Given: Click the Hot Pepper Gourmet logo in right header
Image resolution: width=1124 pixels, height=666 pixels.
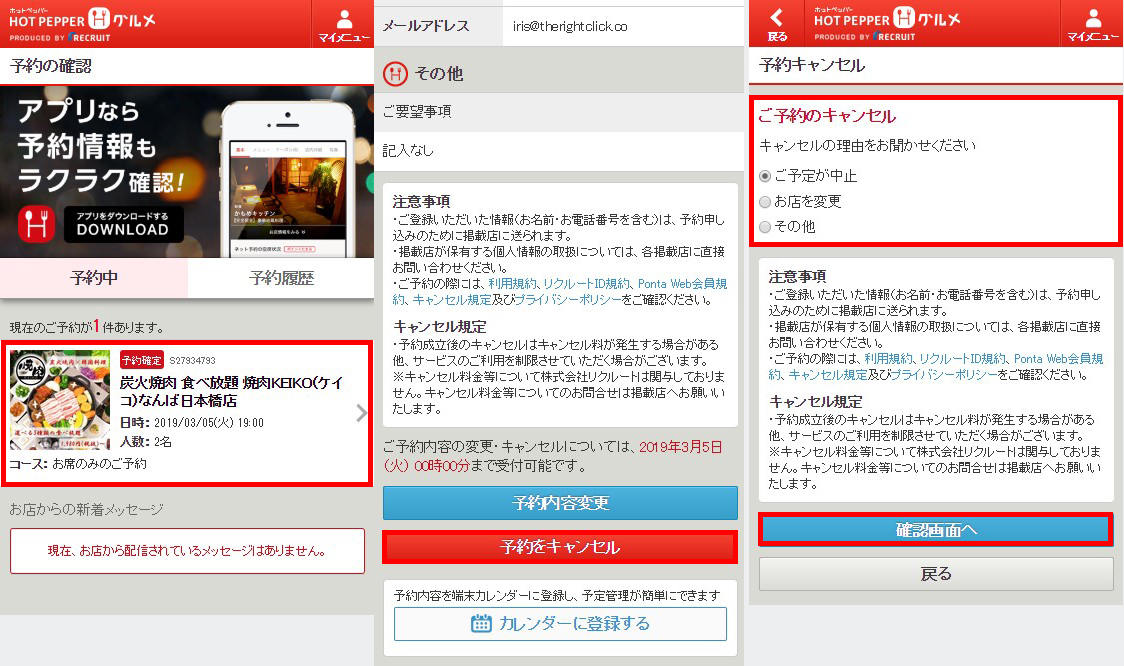Looking at the screenshot, I should [x=887, y=24].
